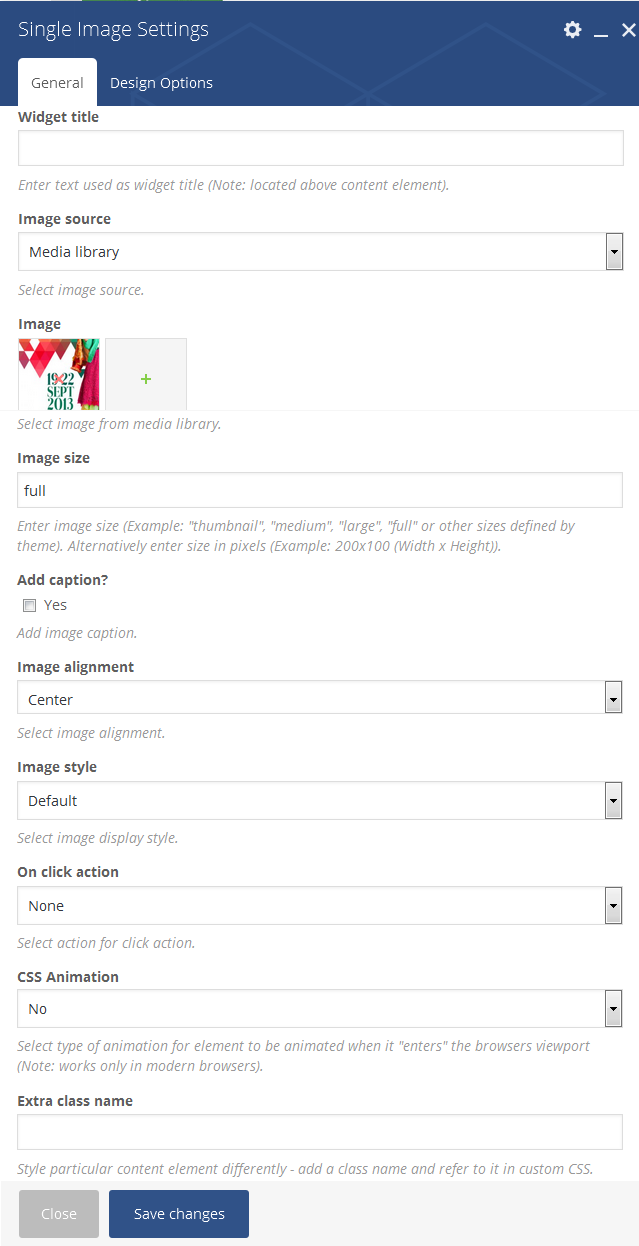Minimize the Single Image Settings panel
639x1246 pixels.
601,31
